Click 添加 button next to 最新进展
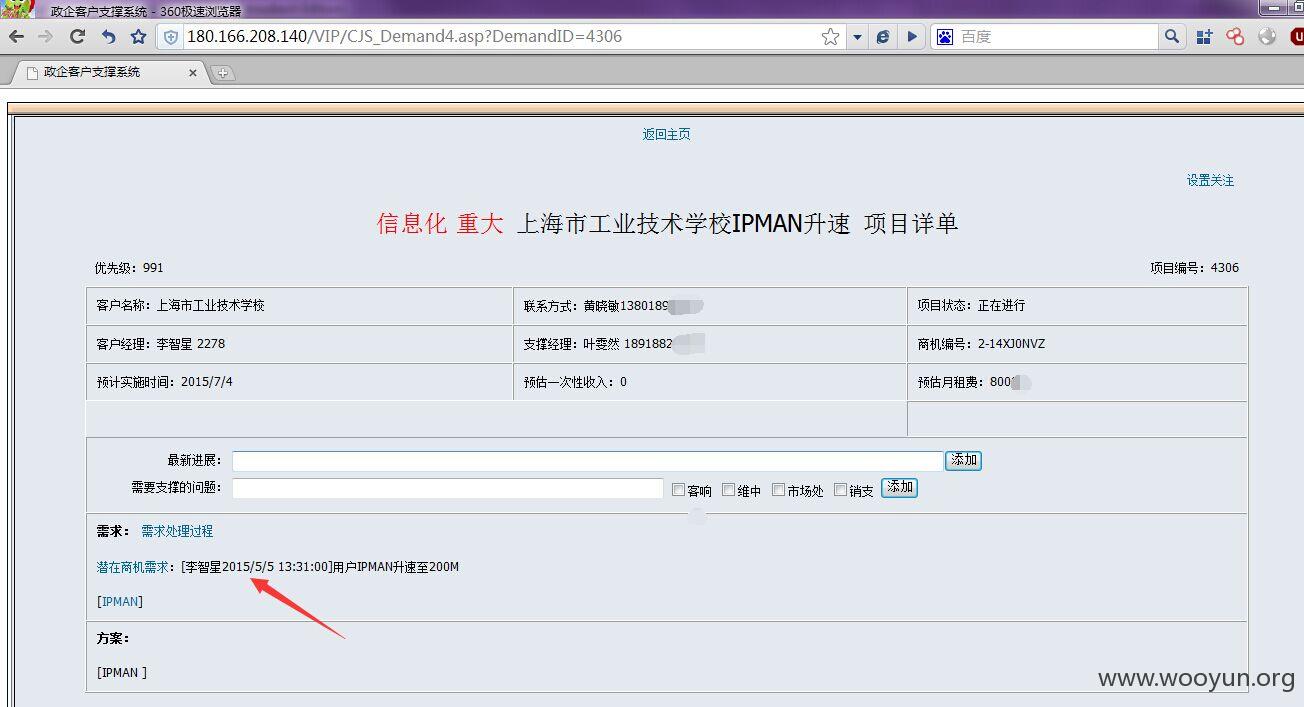 coord(964,461)
